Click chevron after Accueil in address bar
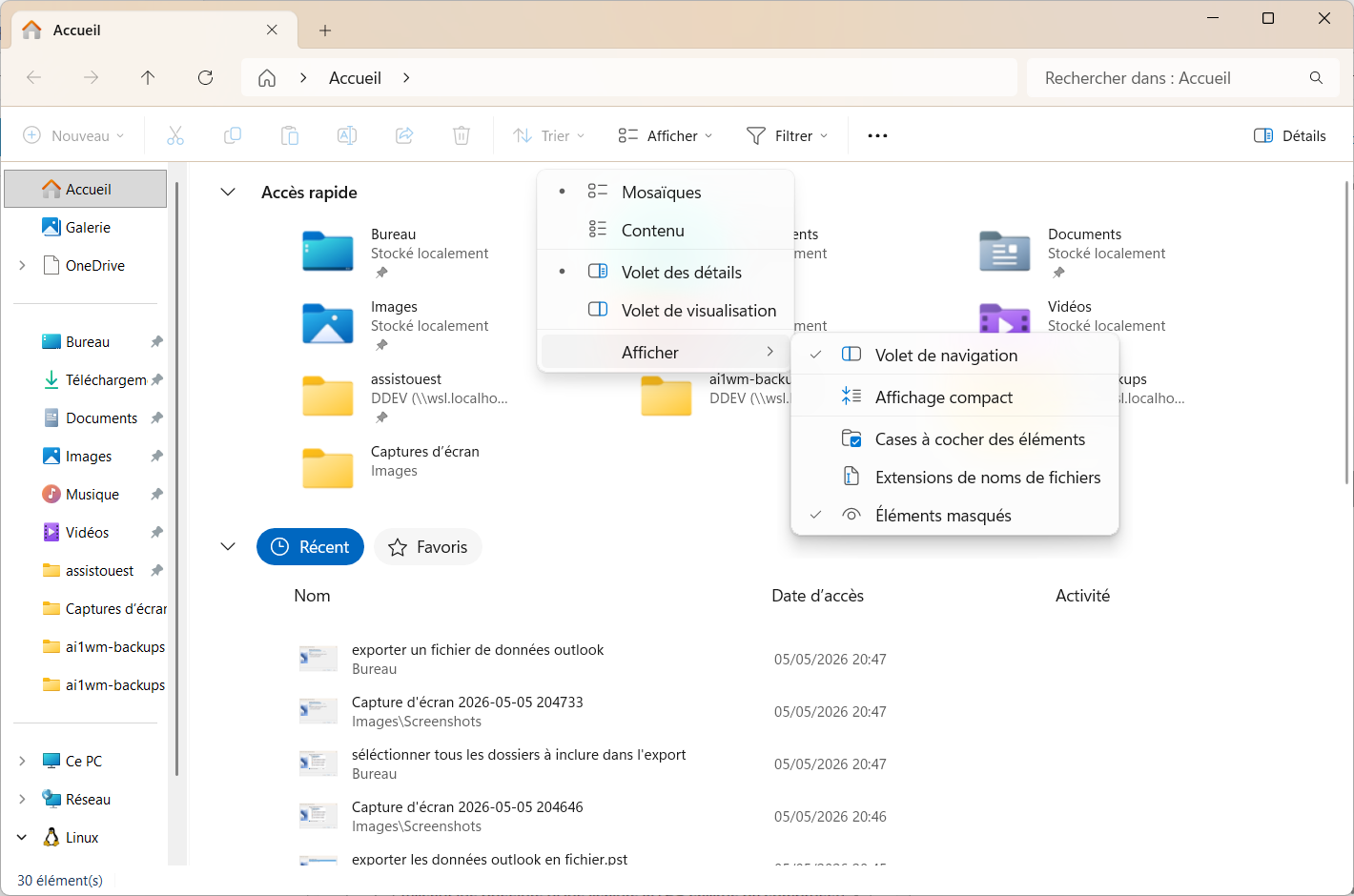 pyautogui.click(x=406, y=77)
